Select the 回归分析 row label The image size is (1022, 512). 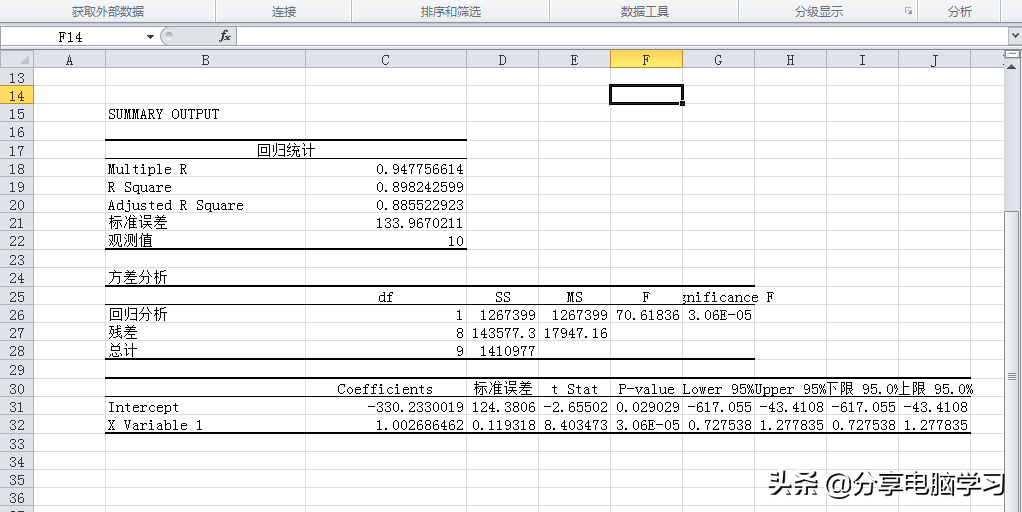pyautogui.click(x=205, y=315)
